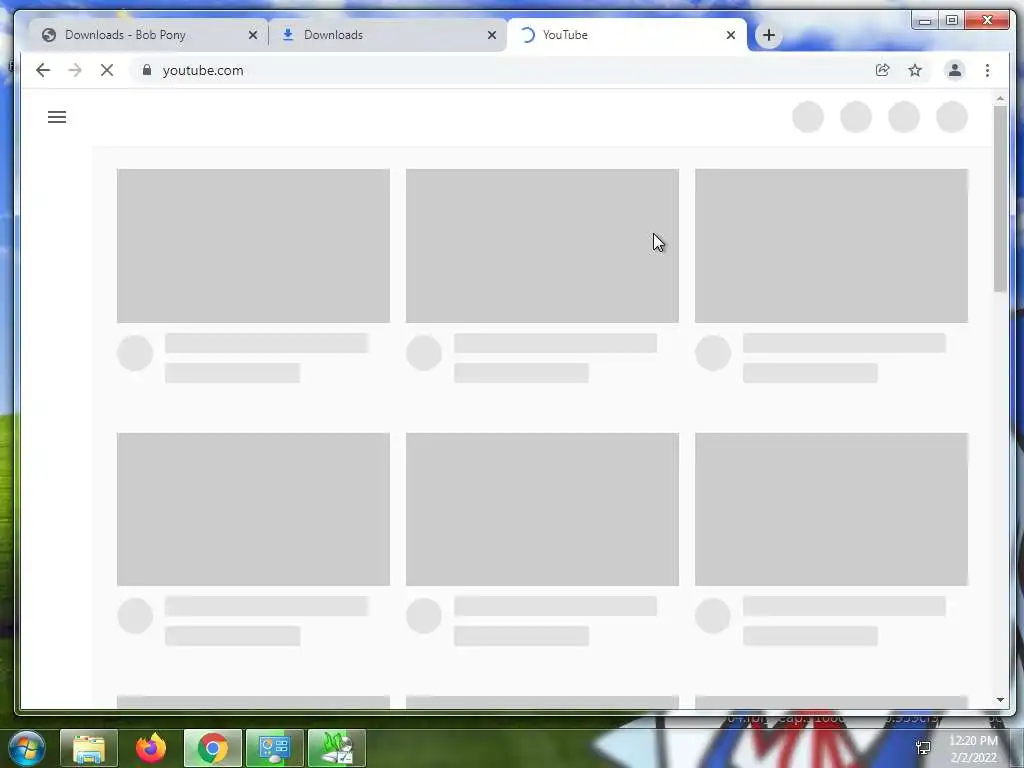This screenshot has width=1024, height=768.
Task: Click the scrollbar up arrow
Action: point(1000,99)
